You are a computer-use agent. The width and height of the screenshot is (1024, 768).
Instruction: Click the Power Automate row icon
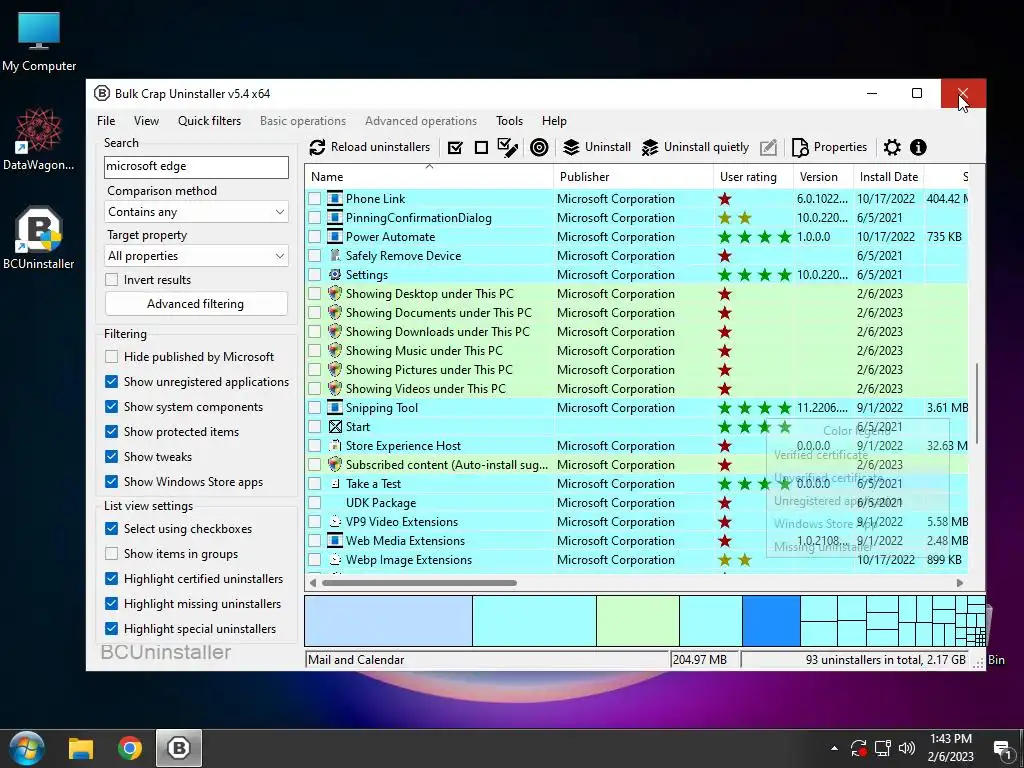335,236
